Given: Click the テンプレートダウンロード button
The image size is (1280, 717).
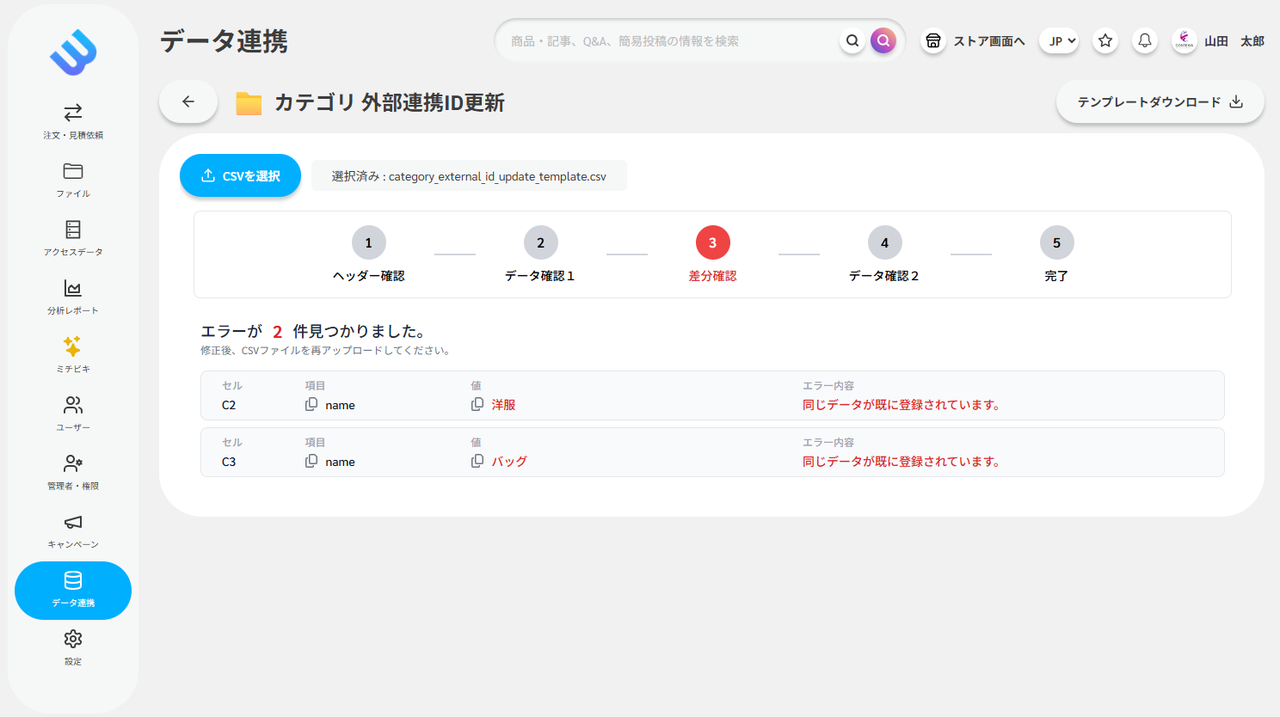Looking at the screenshot, I should pyautogui.click(x=1159, y=101).
